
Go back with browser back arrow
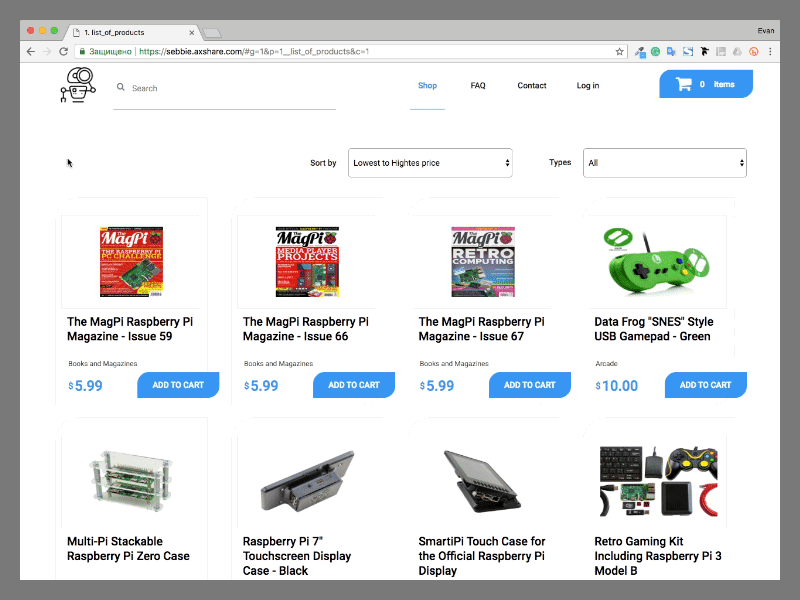[x=31, y=52]
